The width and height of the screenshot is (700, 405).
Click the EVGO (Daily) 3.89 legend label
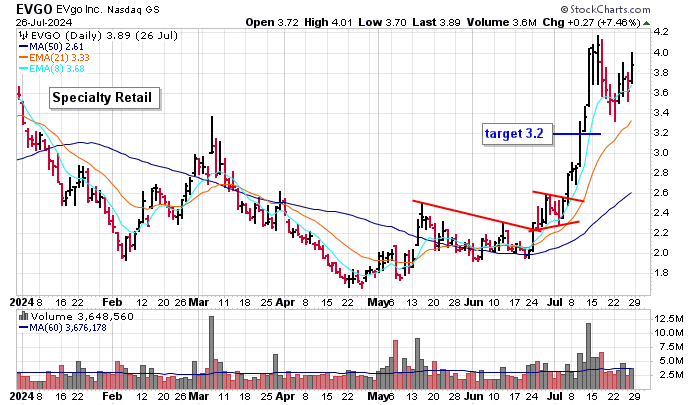[104, 36]
